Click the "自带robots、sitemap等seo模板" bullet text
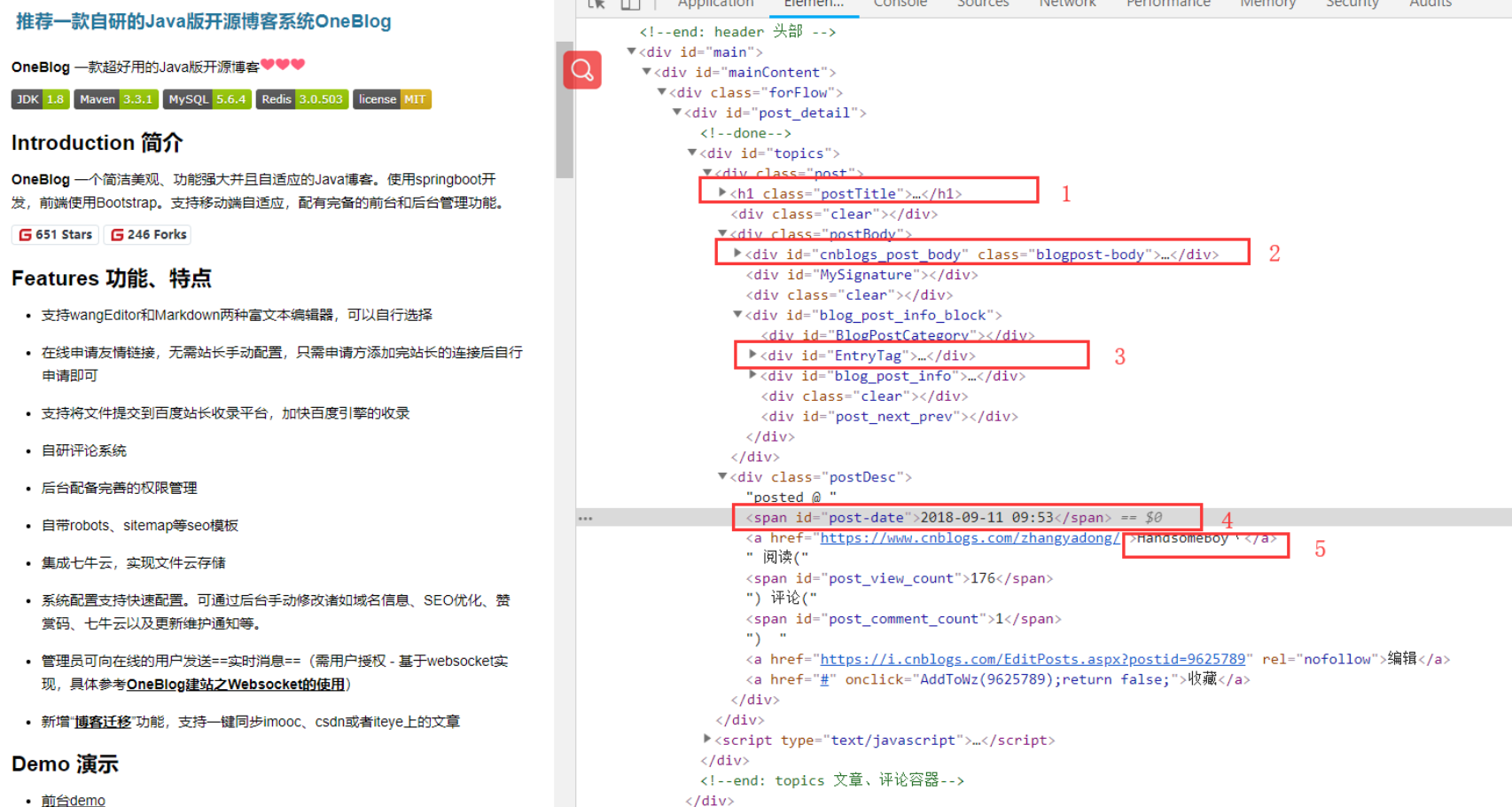The height and width of the screenshot is (807, 1512). tap(140, 526)
